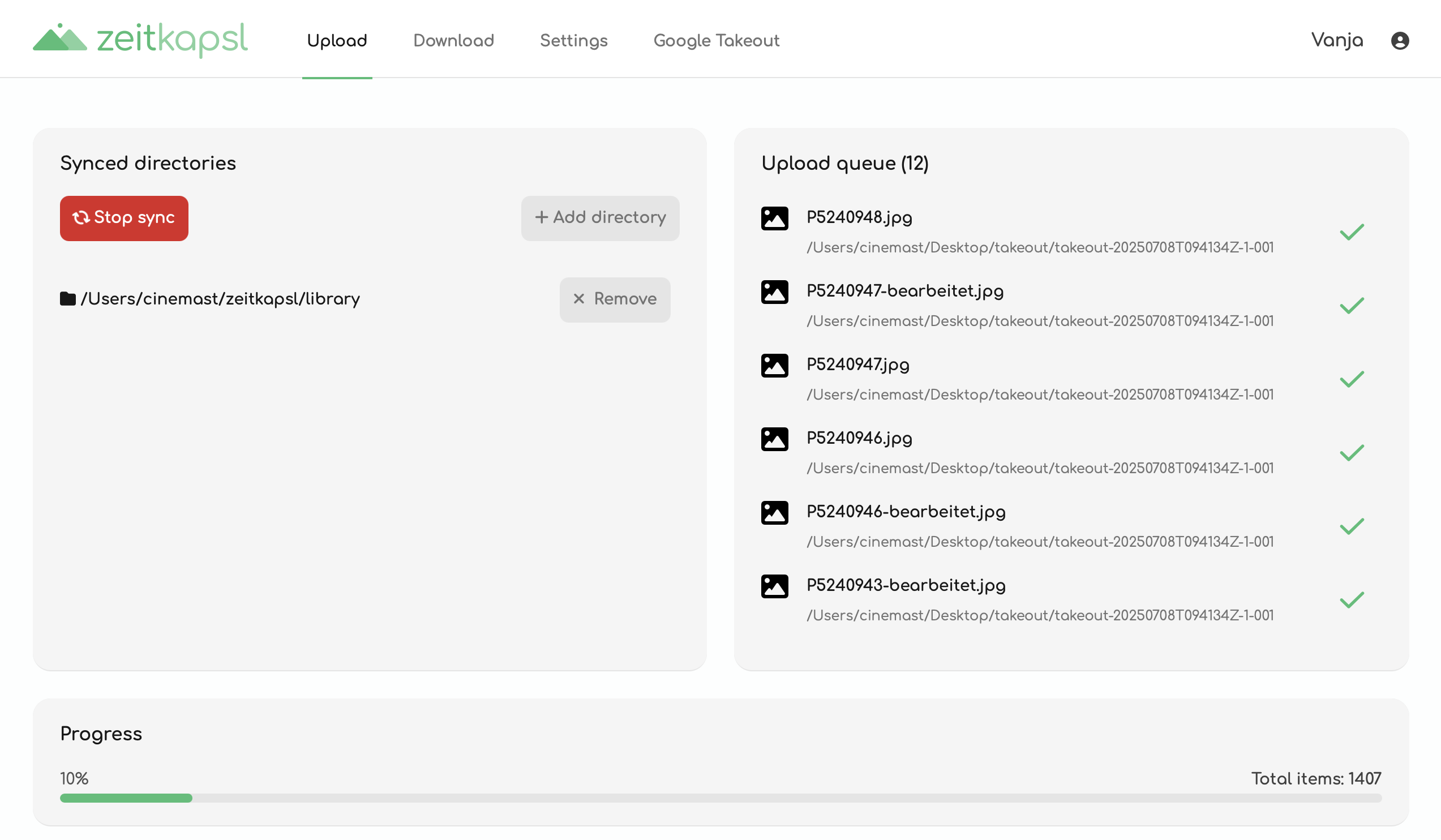Click takeout path under P5240948.jpg
This screenshot has height=840, width=1441.
[x=1040, y=247]
